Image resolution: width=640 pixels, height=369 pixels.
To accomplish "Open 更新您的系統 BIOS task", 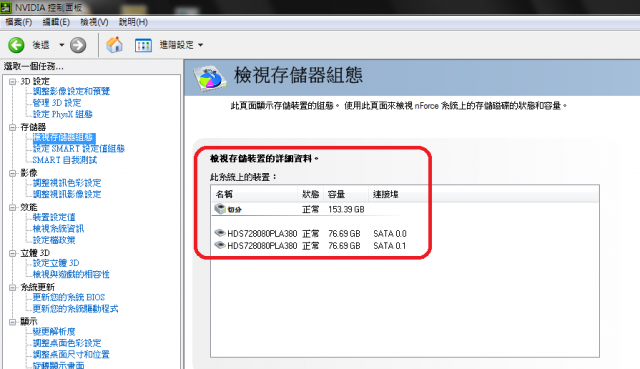I will coord(69,297).
